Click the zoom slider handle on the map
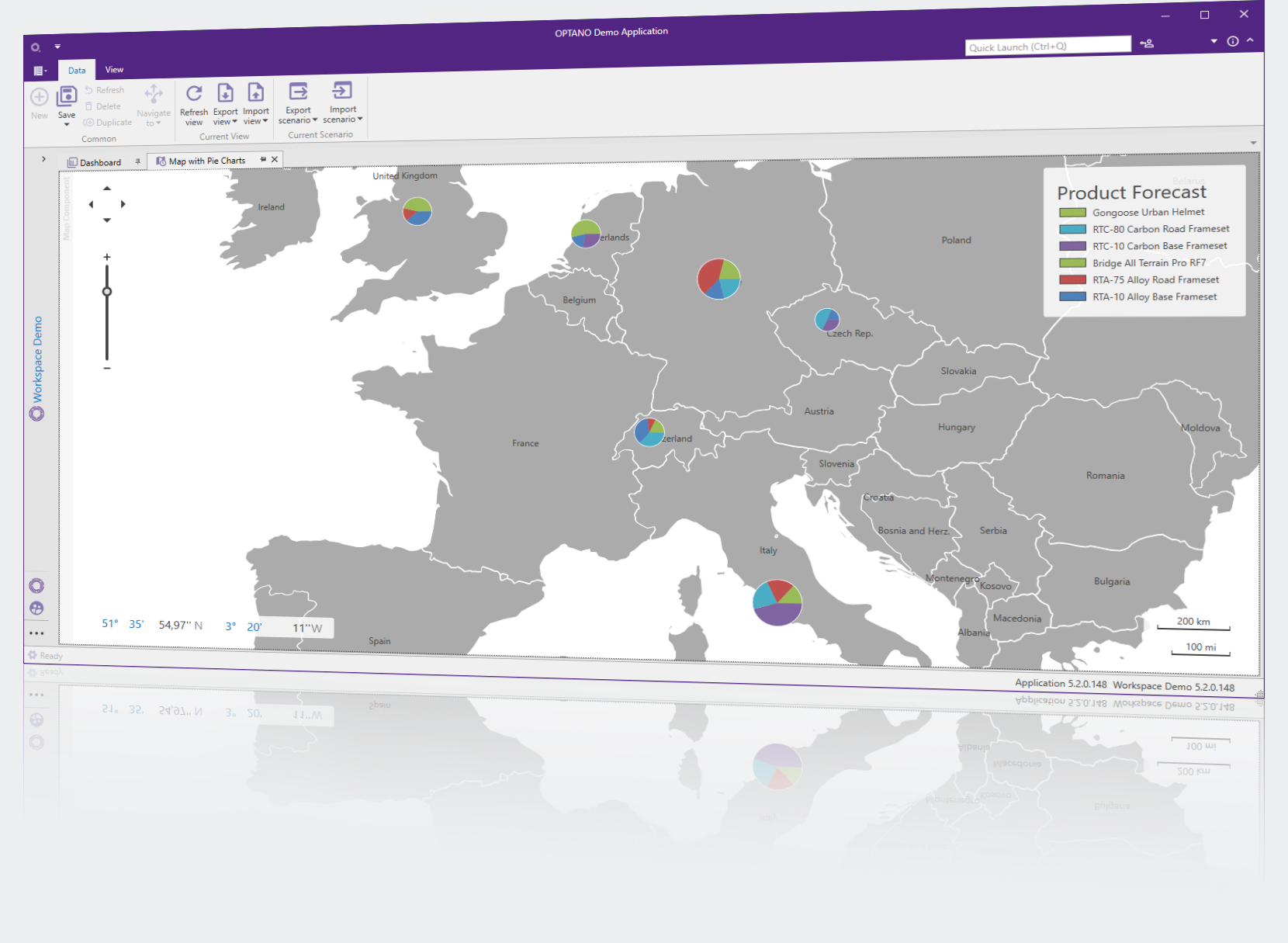This screenshot has width=1288, height=943. (107, 292)
